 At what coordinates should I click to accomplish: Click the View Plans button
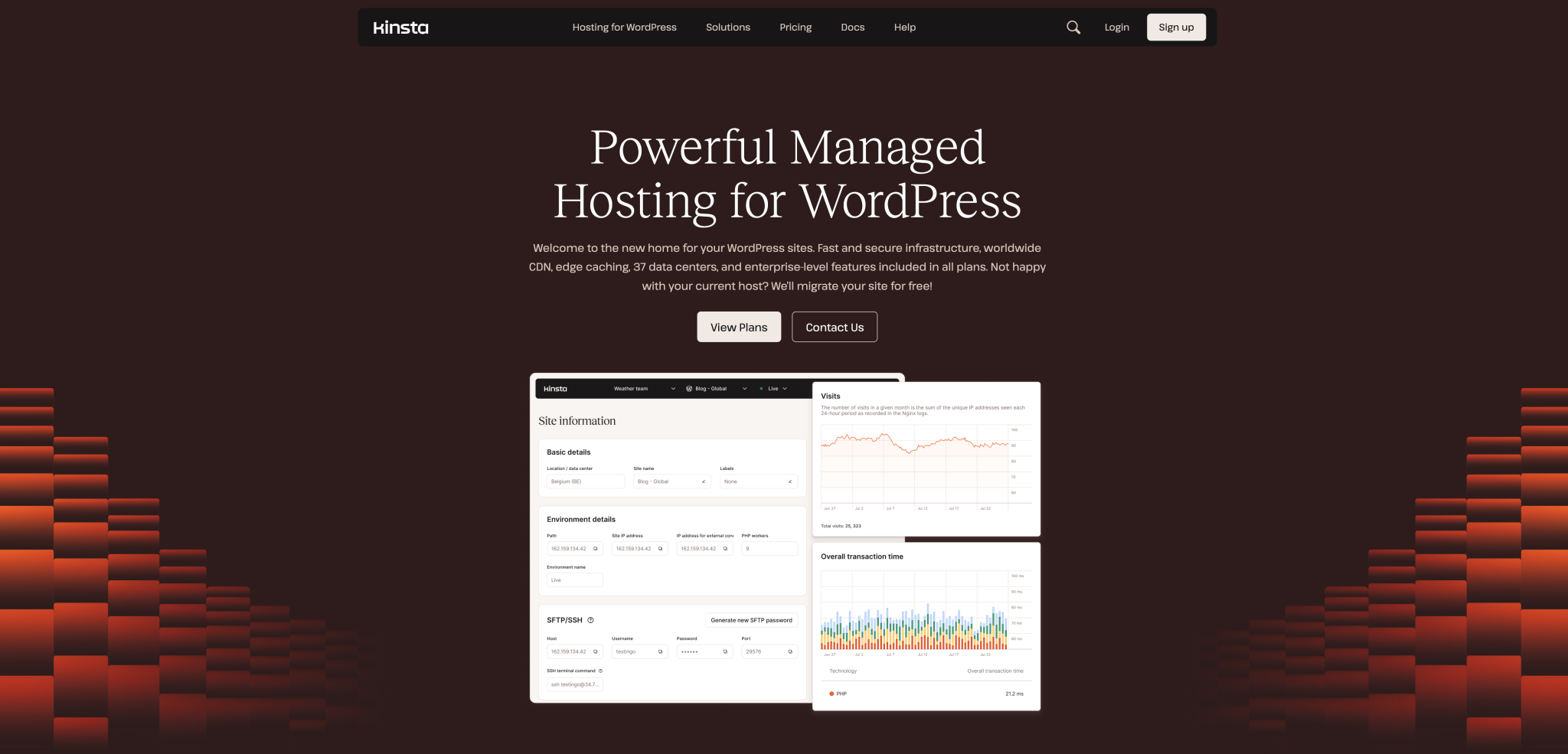(x=738, y=327)
